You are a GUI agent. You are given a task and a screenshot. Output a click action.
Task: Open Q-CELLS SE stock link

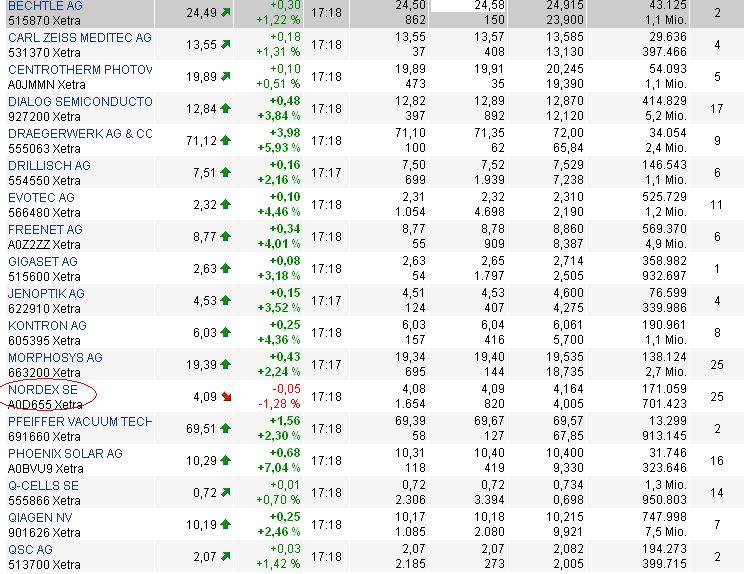point(43,486)
